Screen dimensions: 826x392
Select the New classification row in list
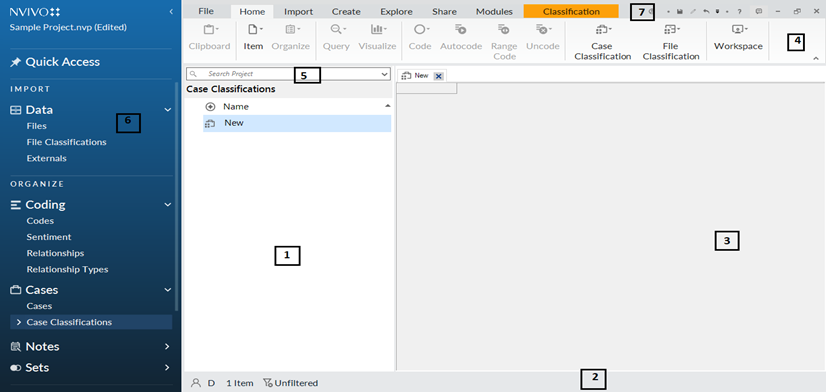[x=297, y=123]
